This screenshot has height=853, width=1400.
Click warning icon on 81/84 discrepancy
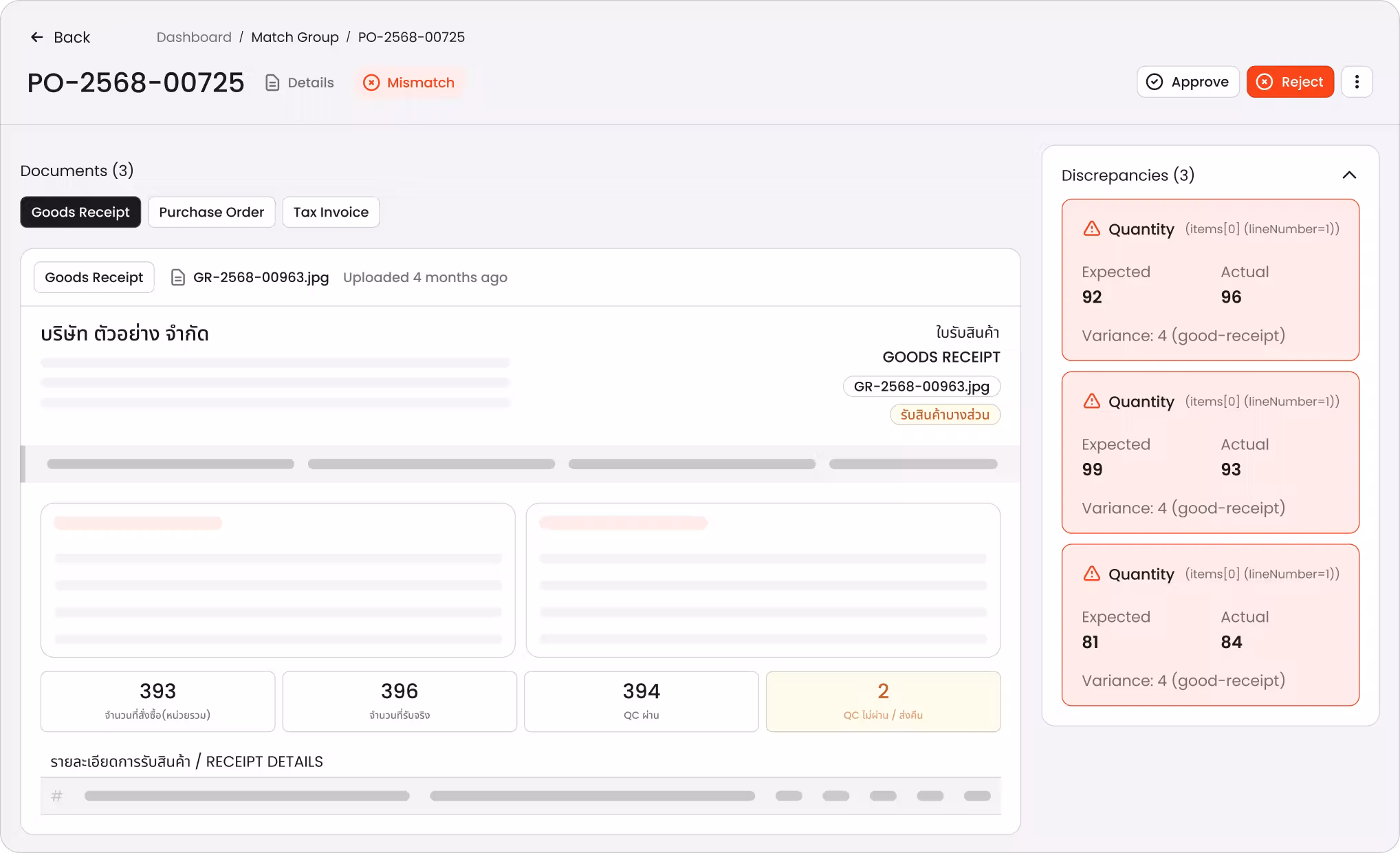click(1092, 574)
